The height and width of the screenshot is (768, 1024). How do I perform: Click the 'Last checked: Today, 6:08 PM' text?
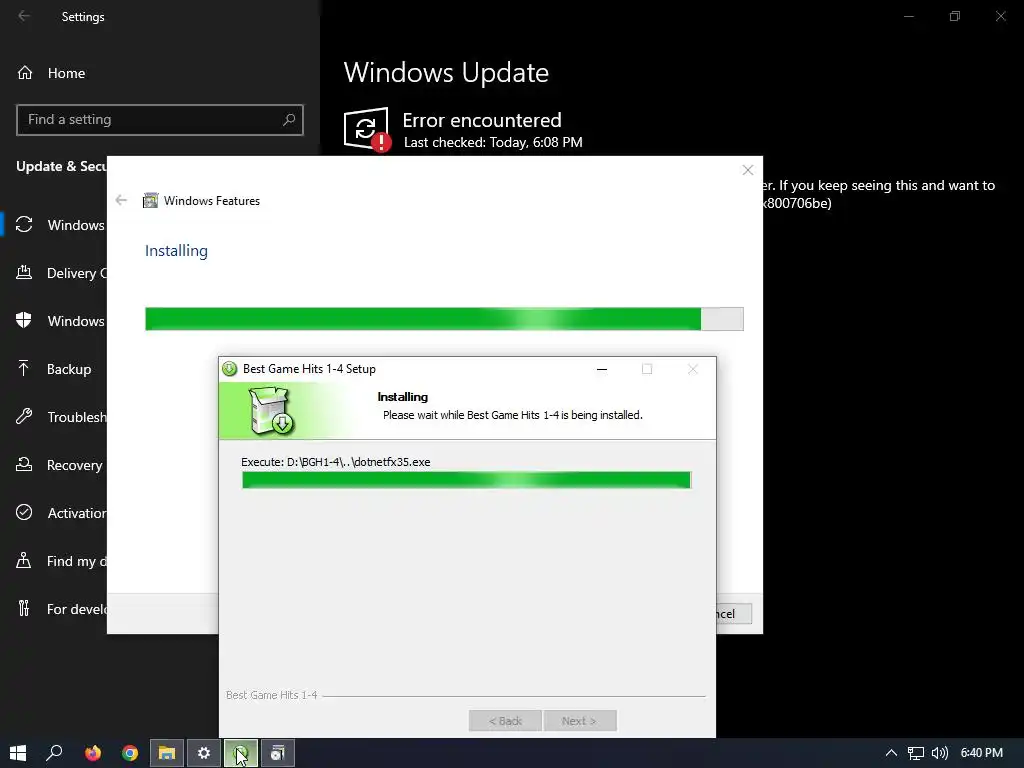click(x=493, y=142)
